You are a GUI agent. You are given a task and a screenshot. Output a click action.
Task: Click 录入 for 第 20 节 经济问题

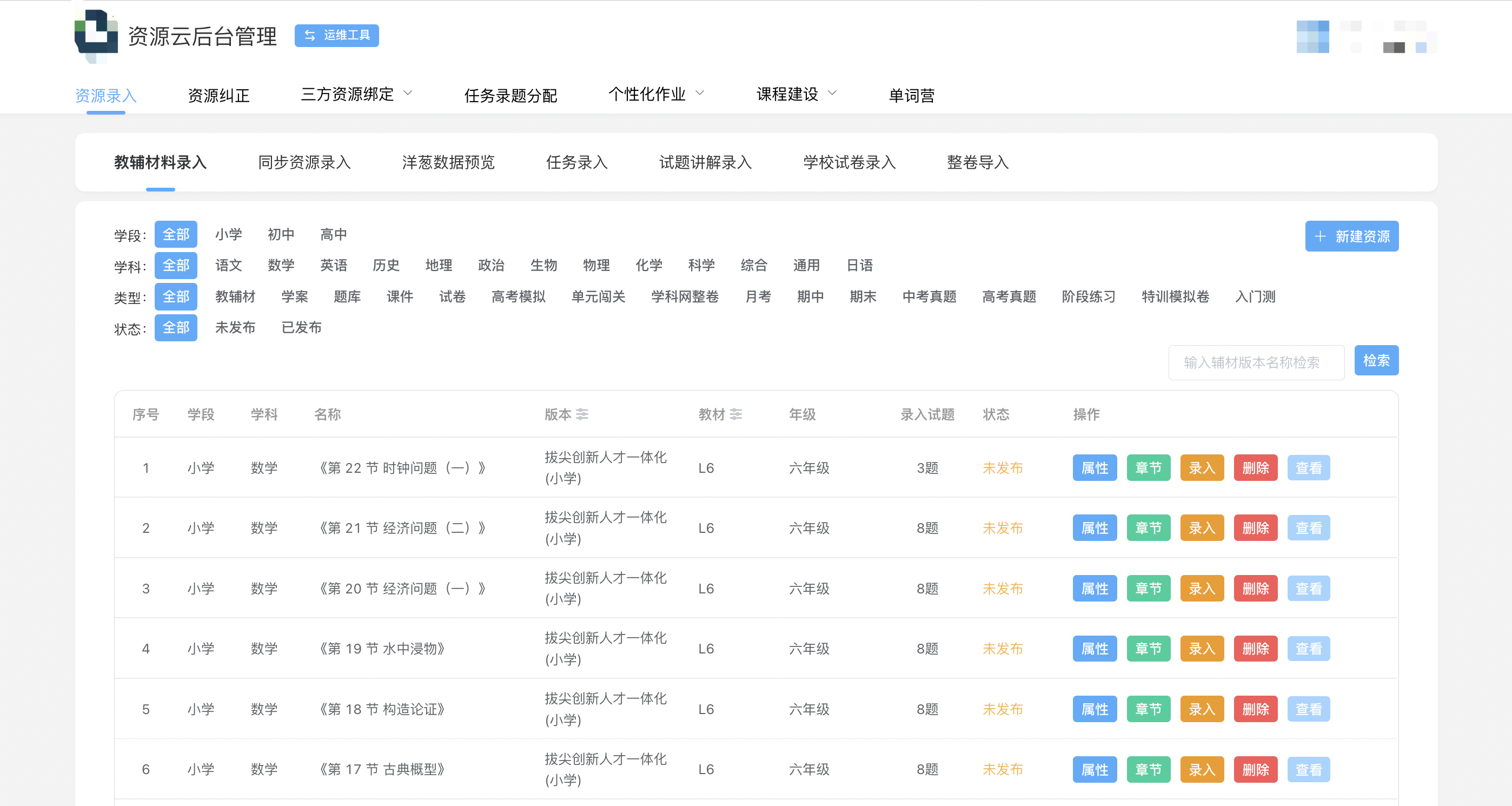1202,588
